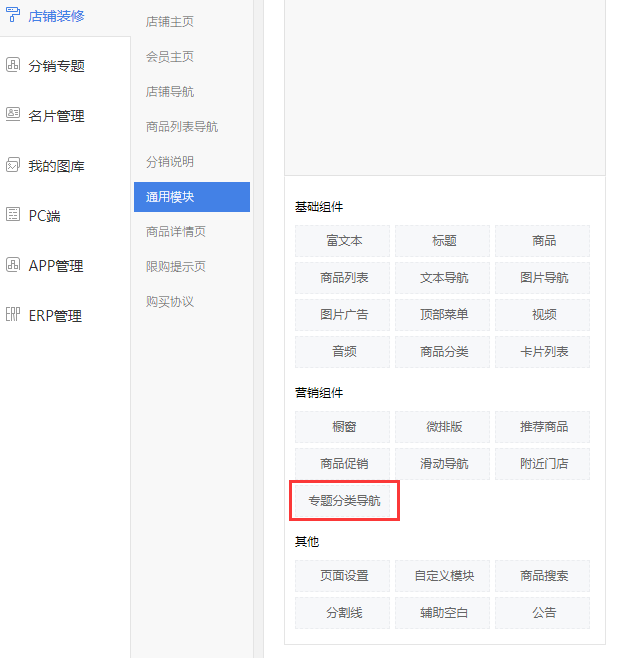621x658 pixels.
Task: Open 分销专题 section
Action: (56, 66)
